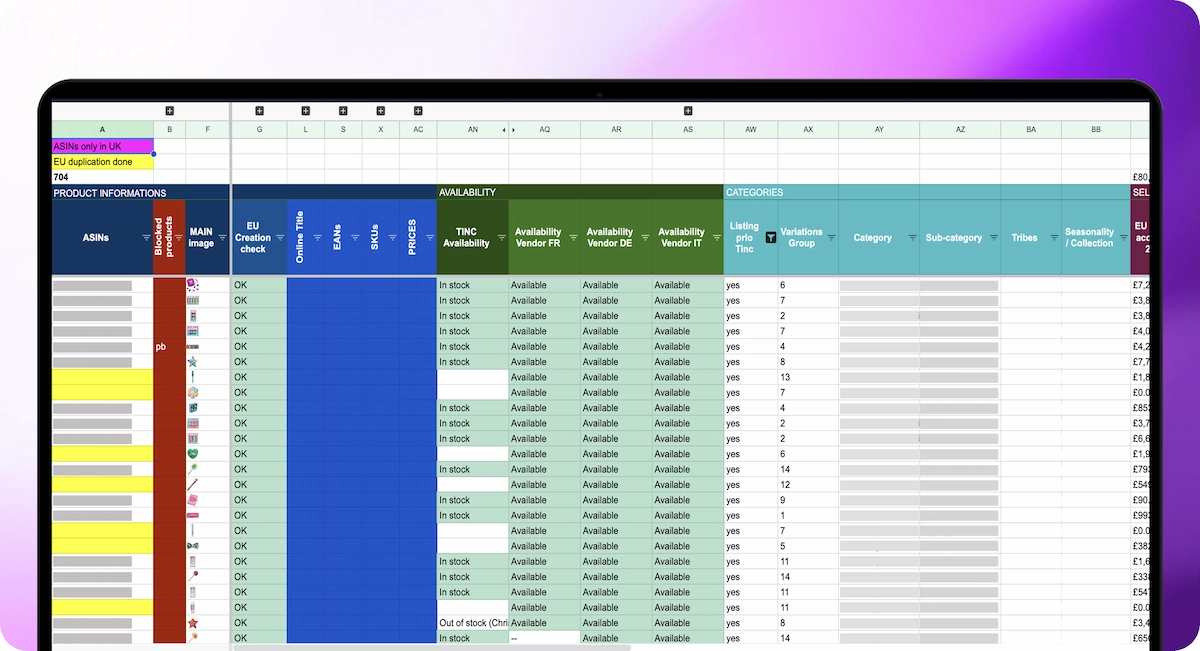1200x651 pixels.
Task: Click the magenta "ASINs only in UK" cell
Action: pyautogui.click(x=102, y=146)
